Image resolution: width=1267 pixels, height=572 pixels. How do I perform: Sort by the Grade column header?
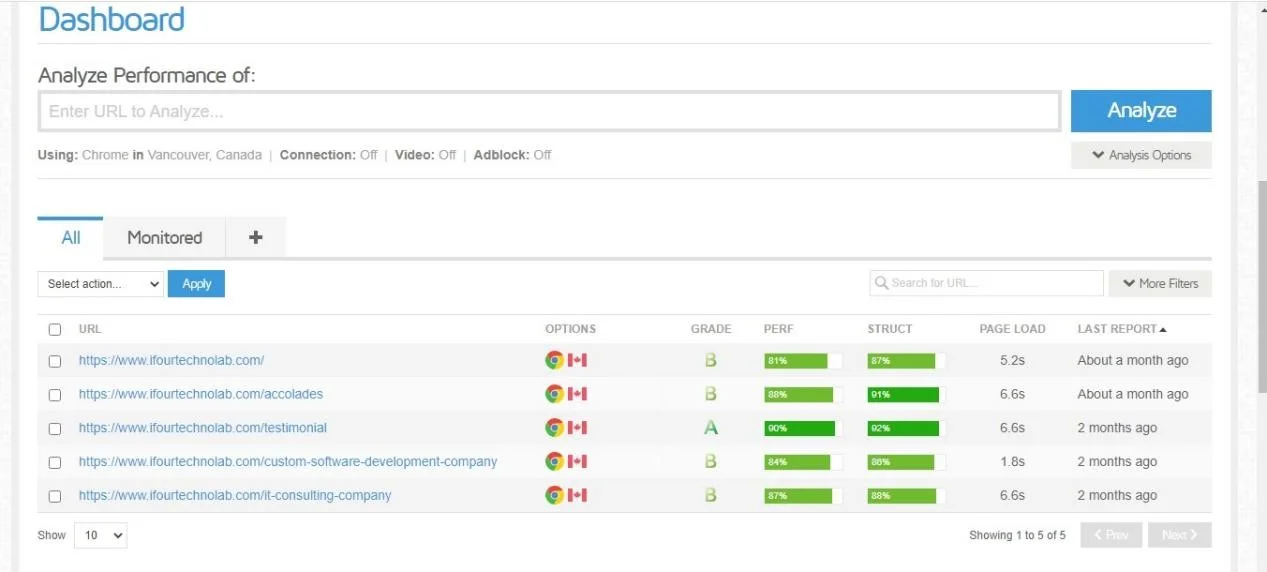coord(711,329)
